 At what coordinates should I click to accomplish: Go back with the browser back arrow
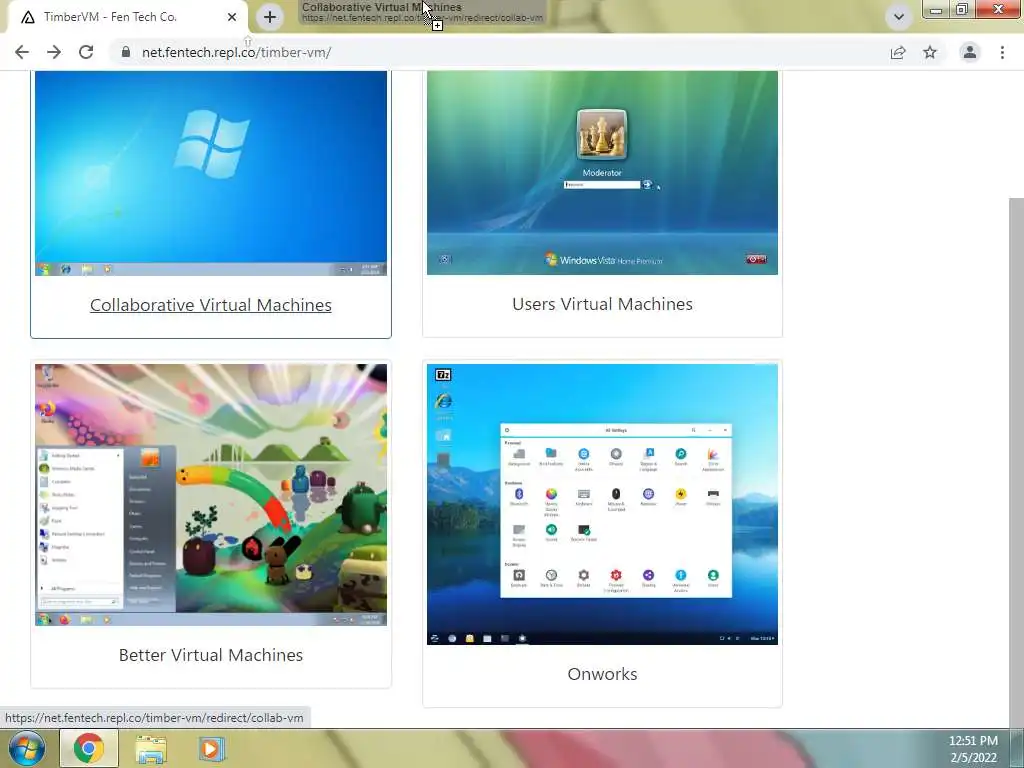22,52
